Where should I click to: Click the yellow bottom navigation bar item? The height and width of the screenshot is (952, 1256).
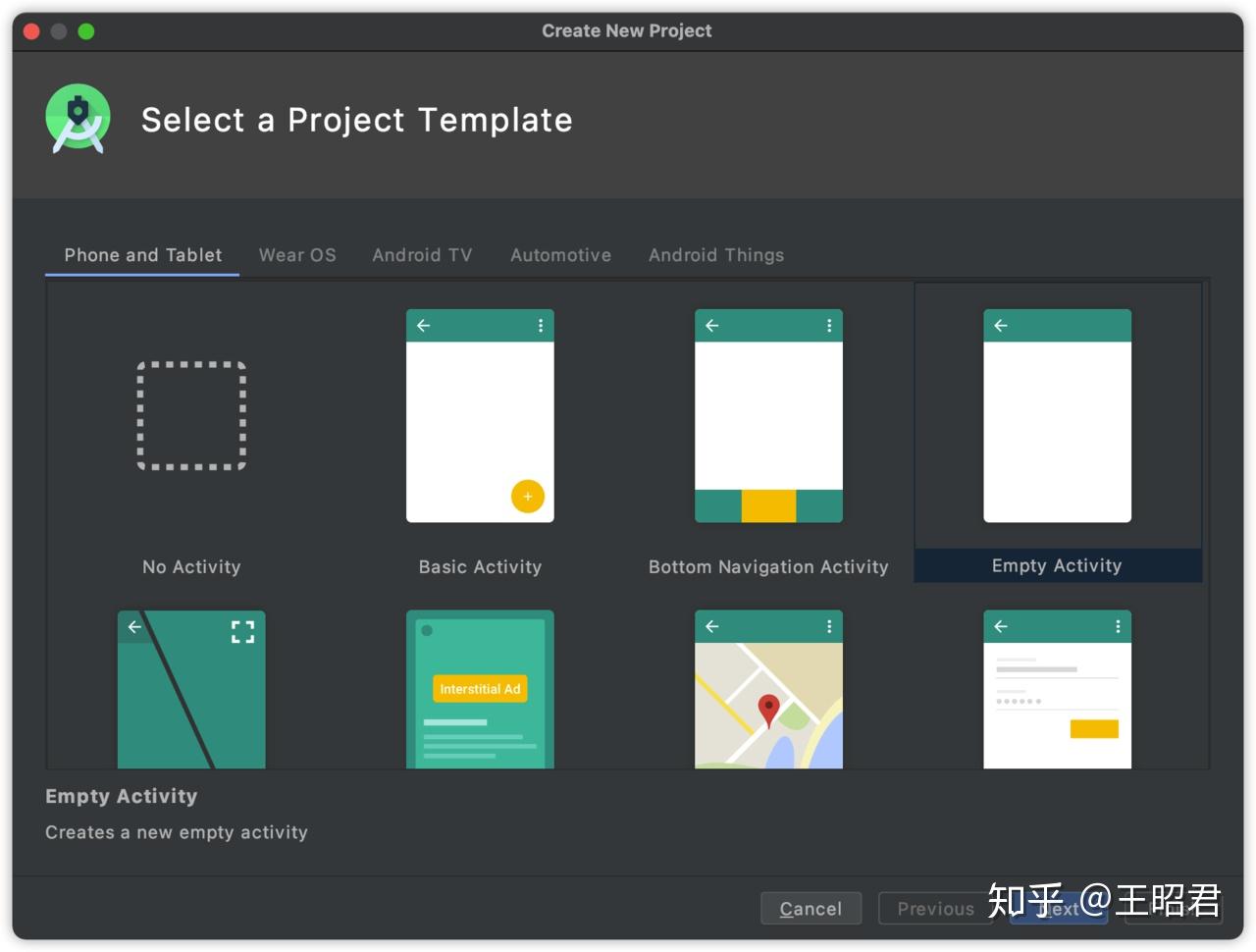(x=768, y=506)
